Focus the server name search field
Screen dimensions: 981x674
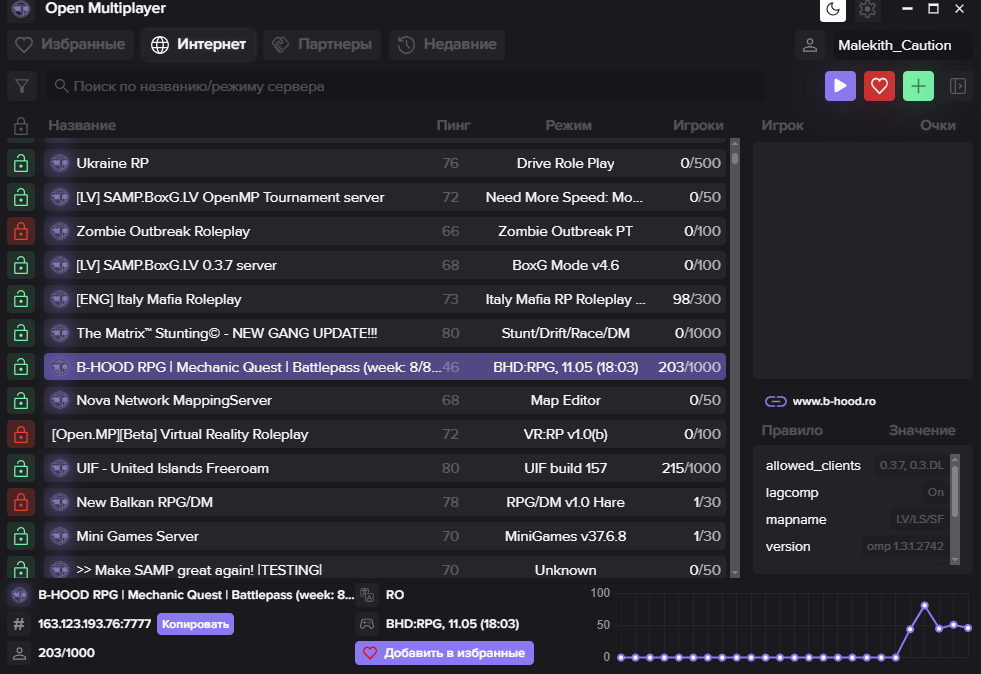404,86
